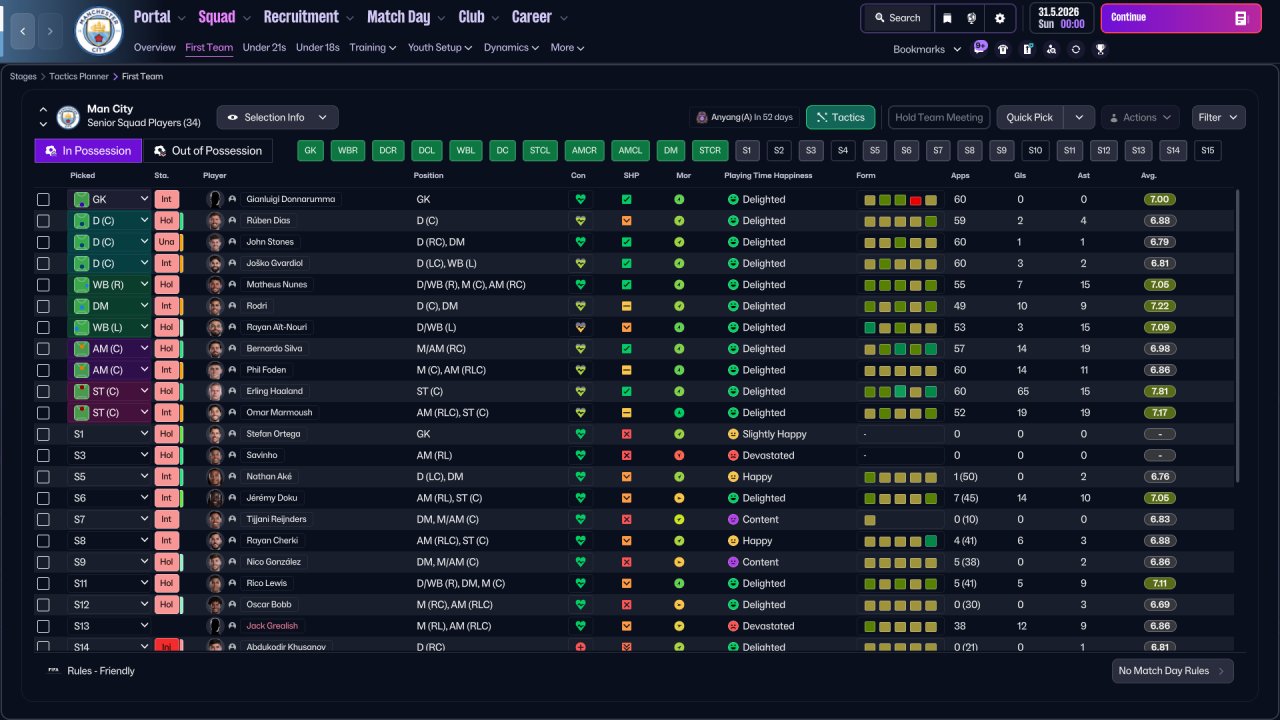The width and height of the screenshot is (1280, 720).
Task: Click the trophy icon under Continue
Action: [1100, 49]
